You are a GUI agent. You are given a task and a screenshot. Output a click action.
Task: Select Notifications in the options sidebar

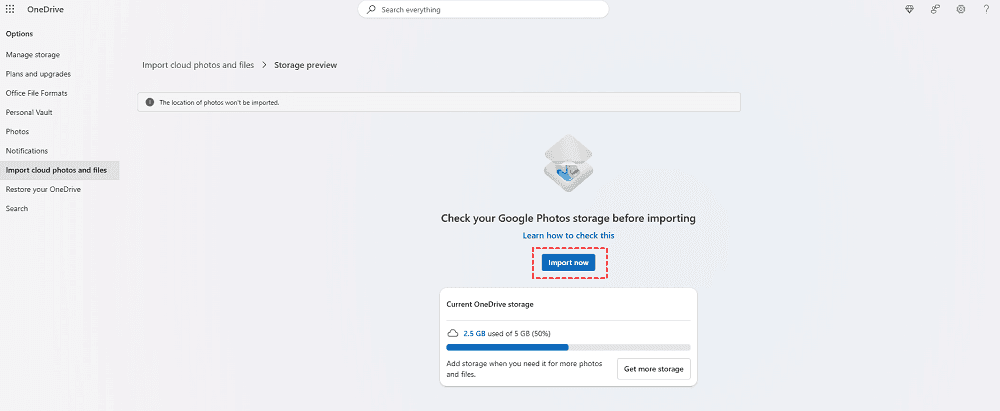pyautogui.click(x=27, y=151)
